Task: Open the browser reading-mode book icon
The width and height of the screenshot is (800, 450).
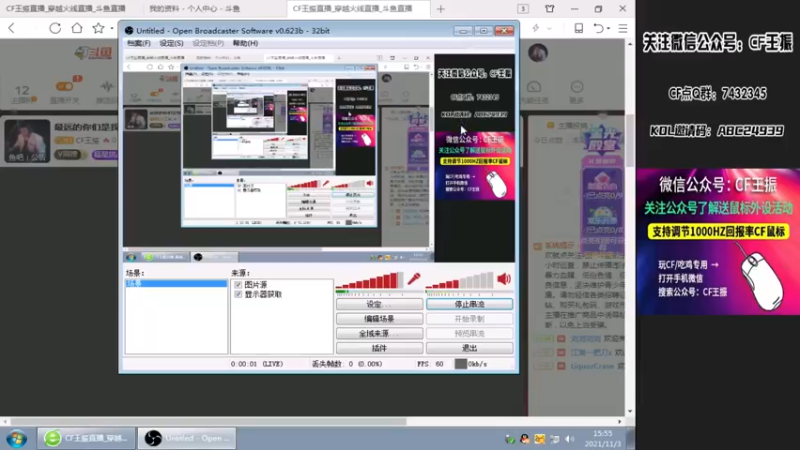Action: point(579,28)
